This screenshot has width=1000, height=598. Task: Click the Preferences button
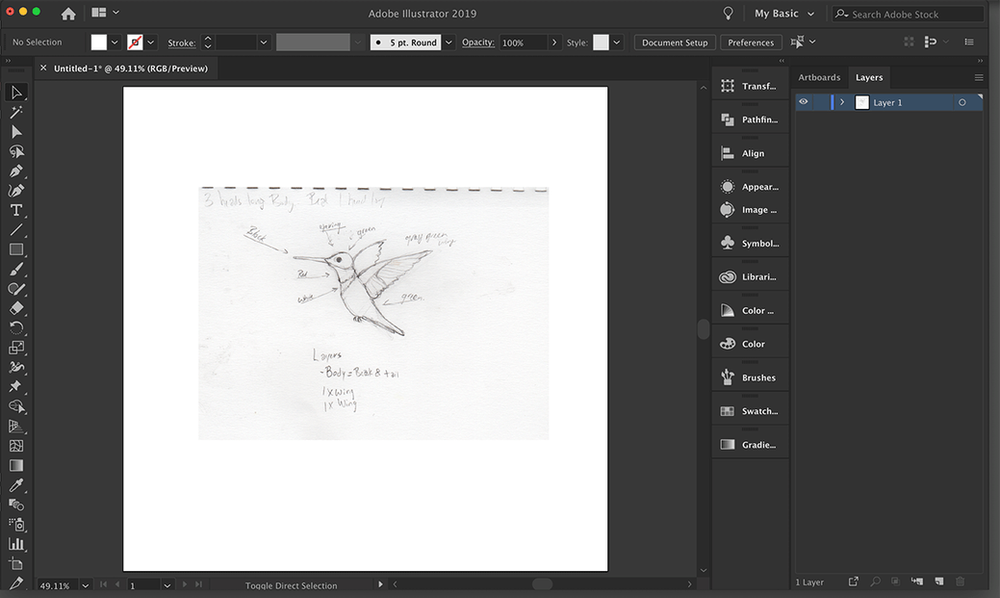pyautogui.click(x=751, y=43)
